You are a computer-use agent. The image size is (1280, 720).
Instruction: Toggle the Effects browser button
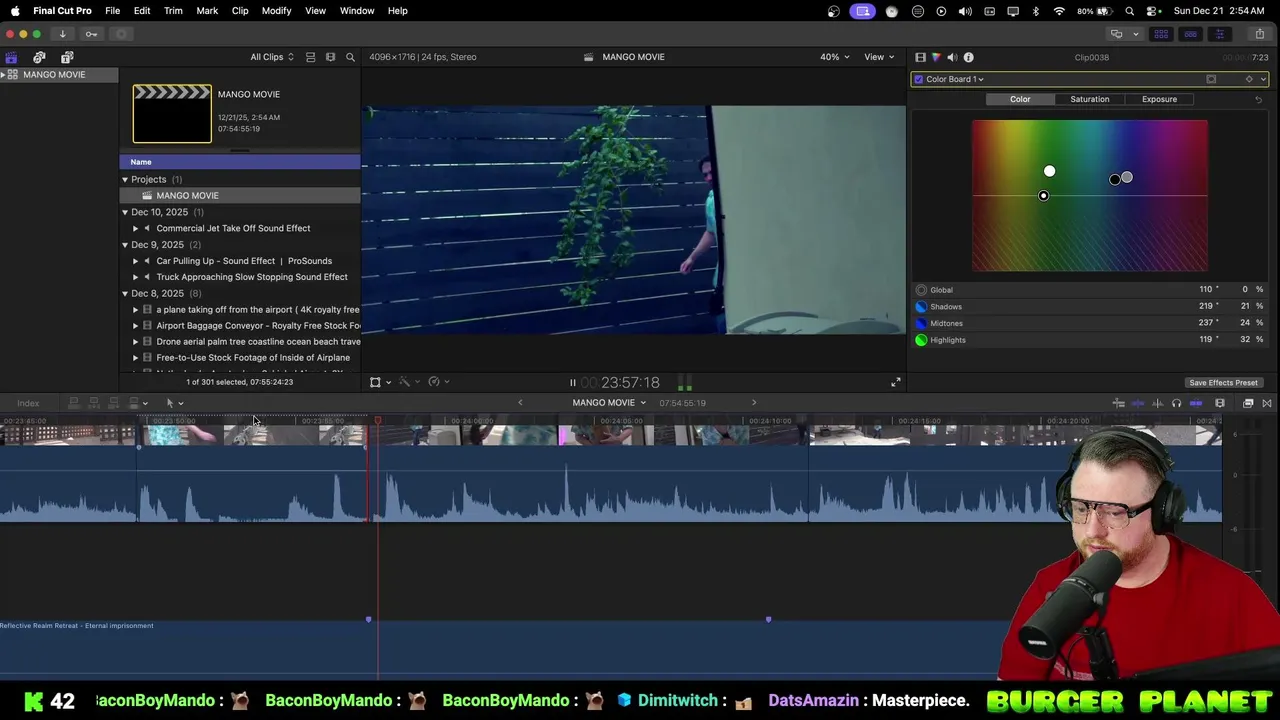1248,403
